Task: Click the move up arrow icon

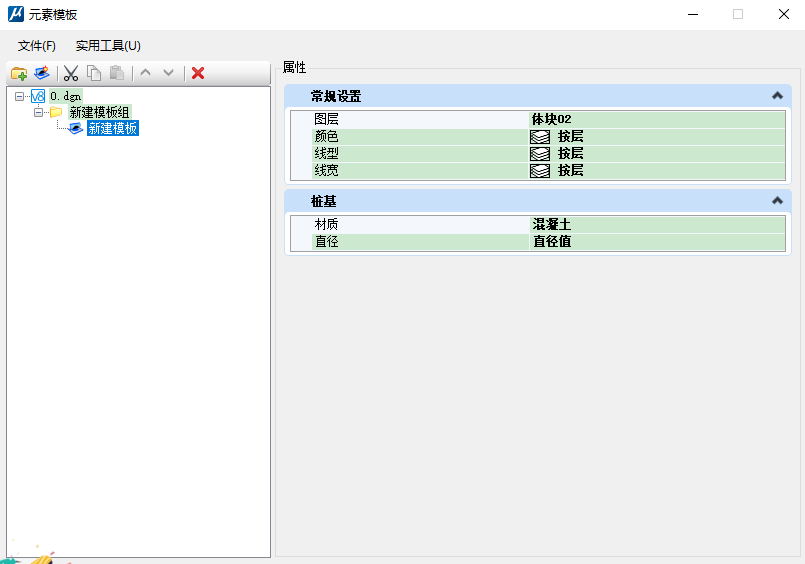Action: (145, 73)
